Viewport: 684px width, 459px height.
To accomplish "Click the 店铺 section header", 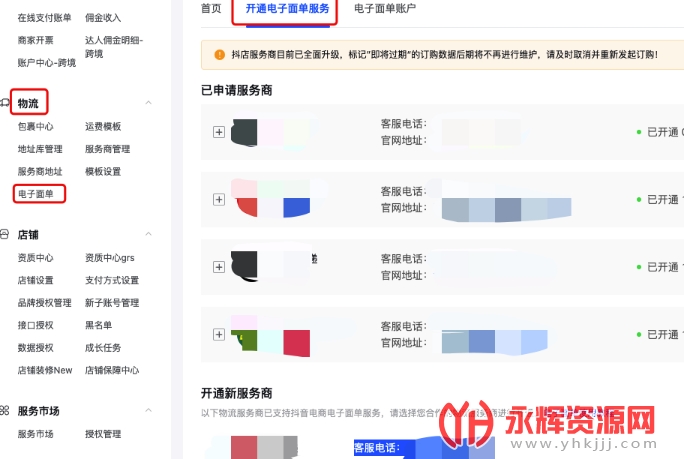I will point(28,235).
